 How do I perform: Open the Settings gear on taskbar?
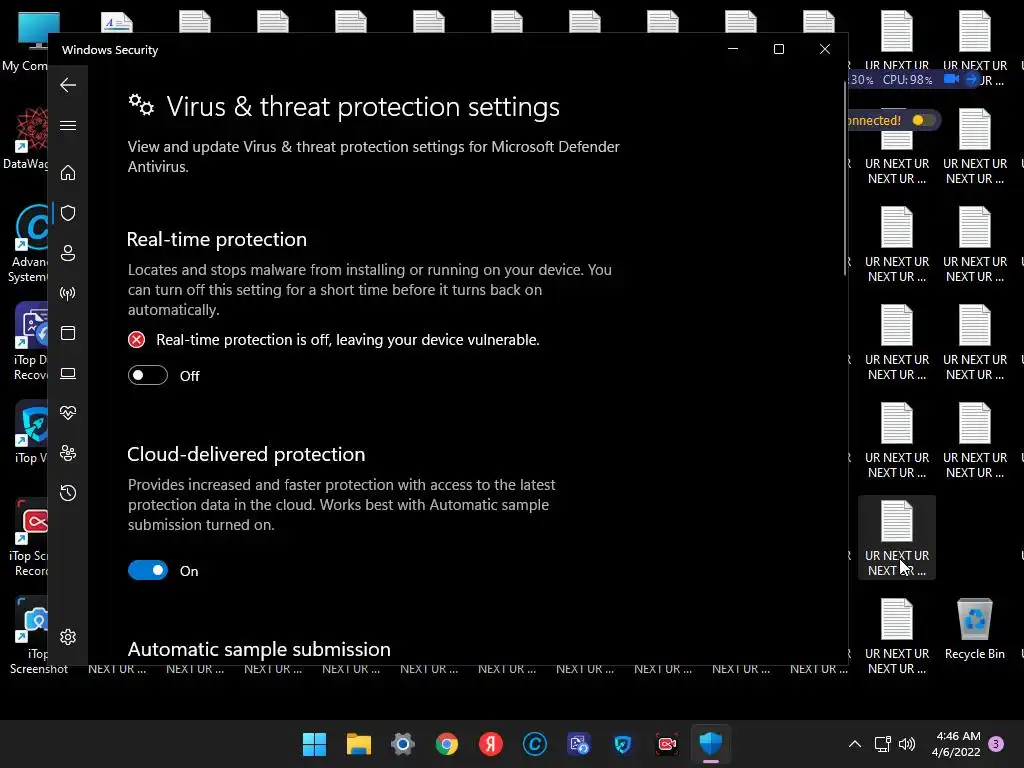point(403,744)
